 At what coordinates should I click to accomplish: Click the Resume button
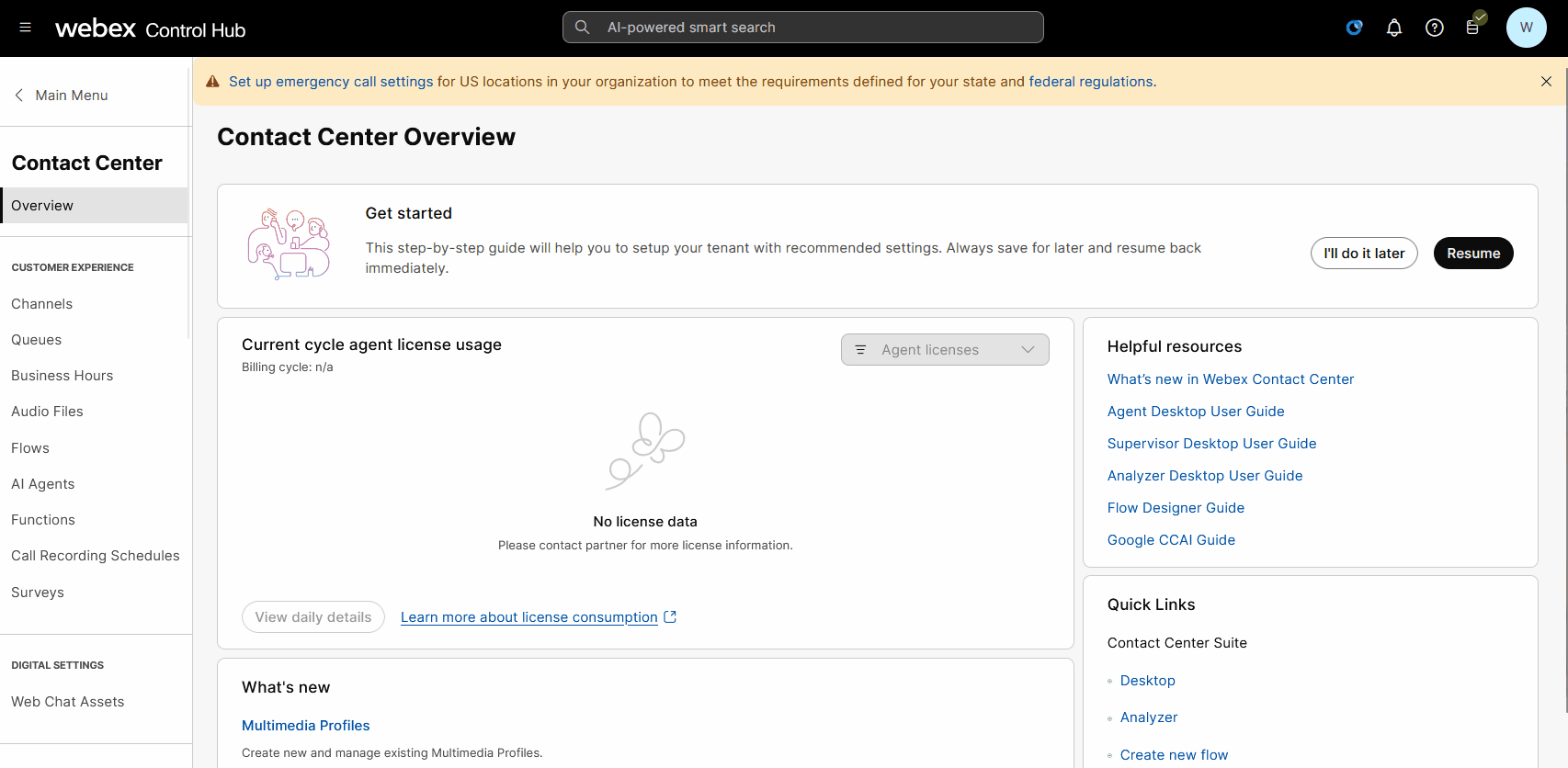[x=1472, y=254]
